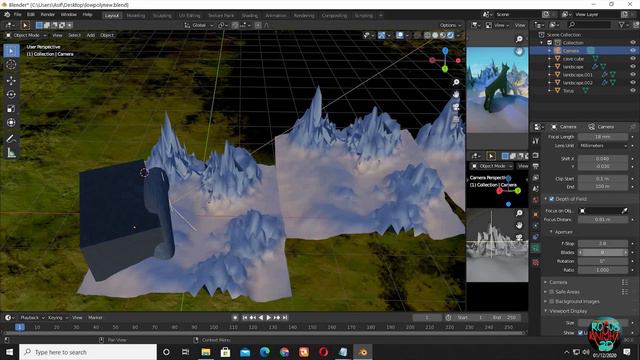The height and width of the screenshot is (360, 640).
Task: Click the zoom magnifier in main viewport
Action: 456,82
